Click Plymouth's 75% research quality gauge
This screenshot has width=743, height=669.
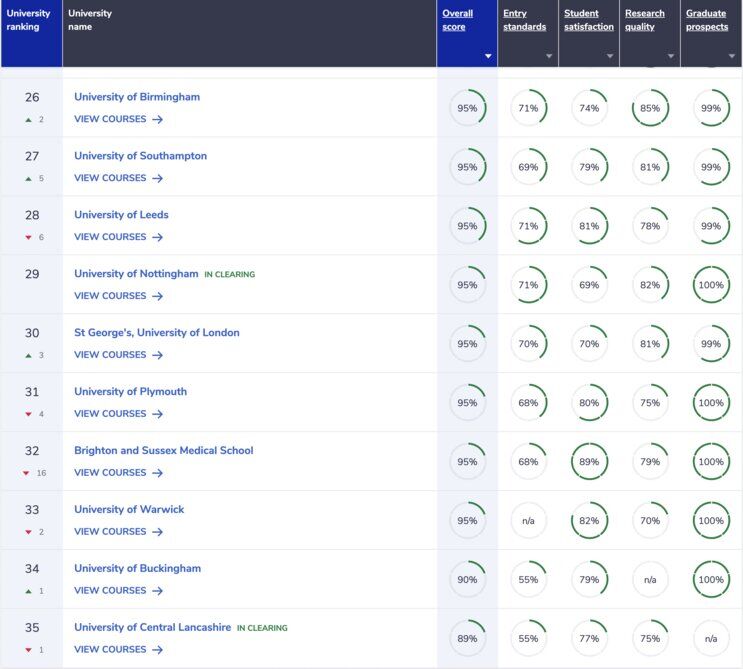[650, 403]
